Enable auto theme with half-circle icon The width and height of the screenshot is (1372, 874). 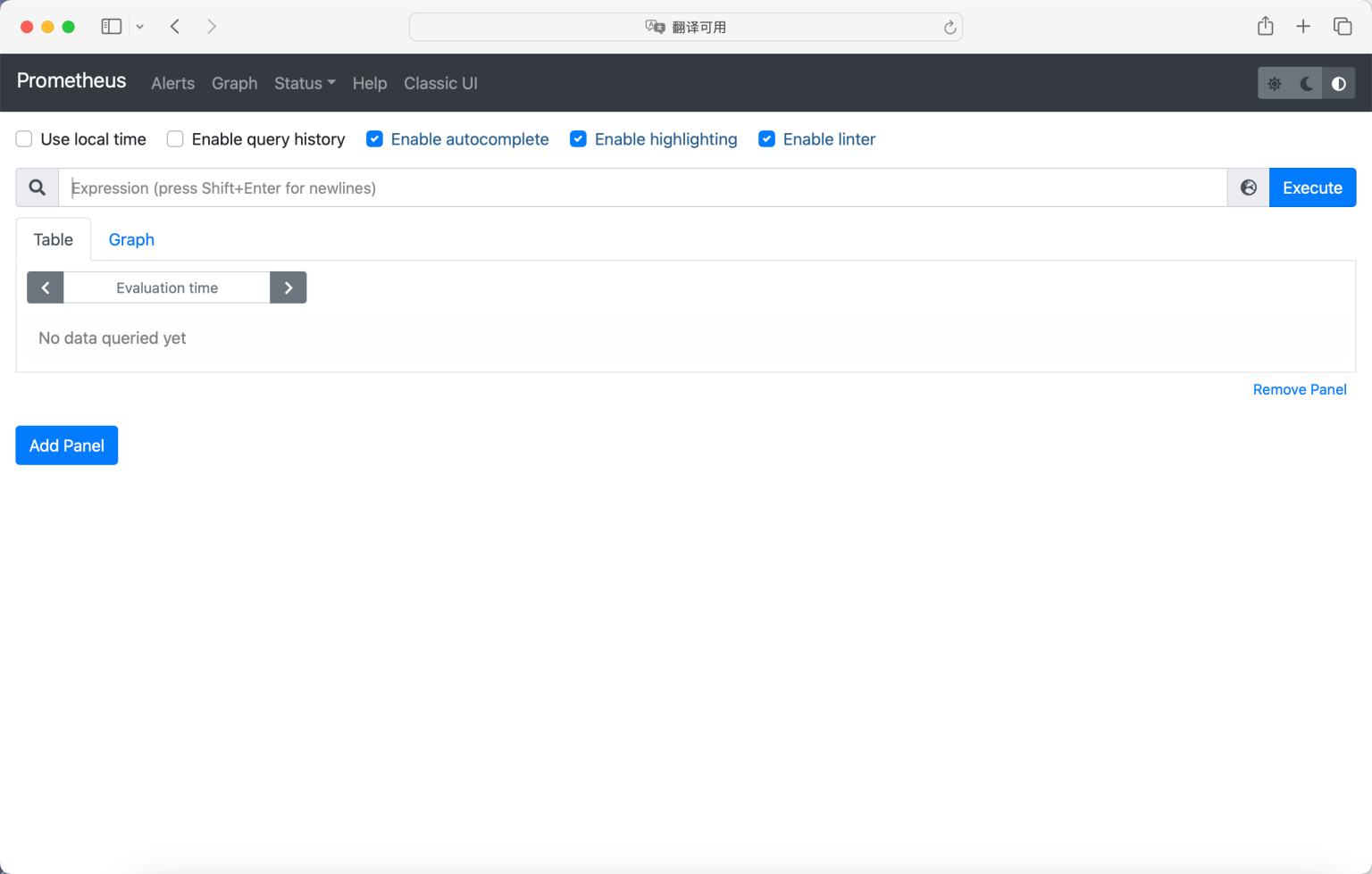pyautogui.click(x=1338, y=83)
